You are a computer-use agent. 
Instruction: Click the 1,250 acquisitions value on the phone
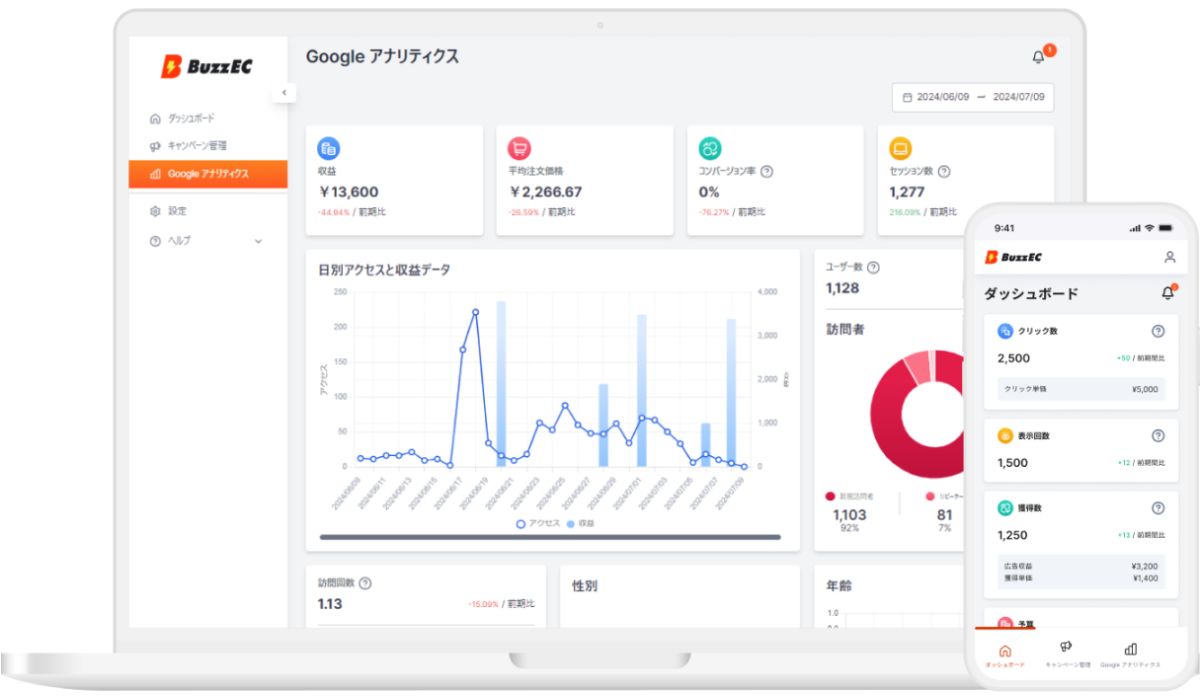(1012, 535)
